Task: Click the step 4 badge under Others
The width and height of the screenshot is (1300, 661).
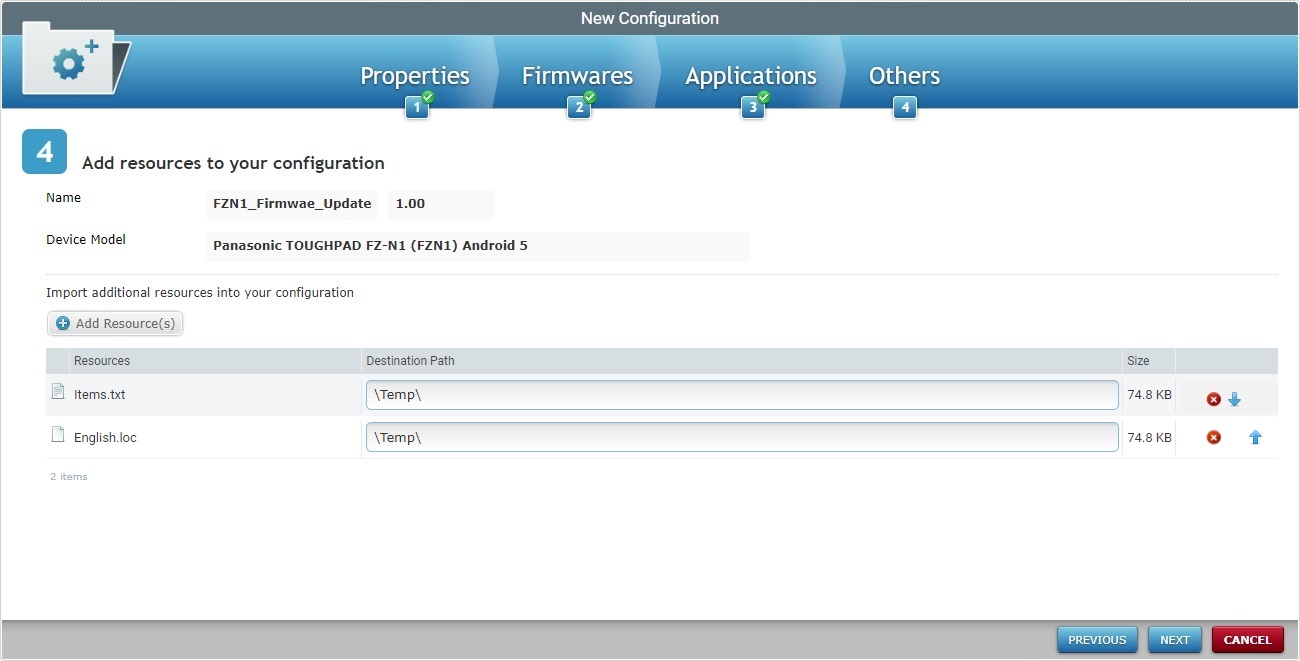Action: coord(904,106)
